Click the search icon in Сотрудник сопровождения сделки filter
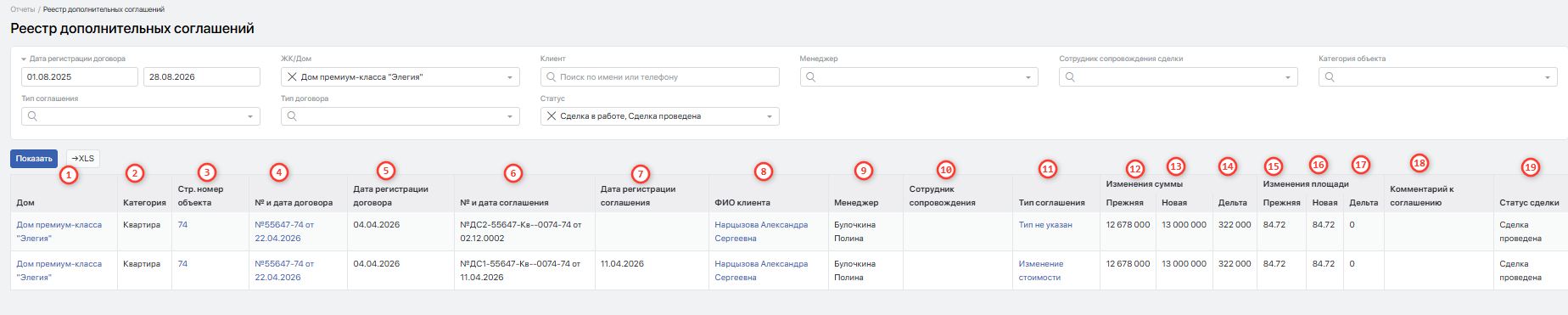This screenshot has width=1568, height=315. click(x=1070, y=77)
